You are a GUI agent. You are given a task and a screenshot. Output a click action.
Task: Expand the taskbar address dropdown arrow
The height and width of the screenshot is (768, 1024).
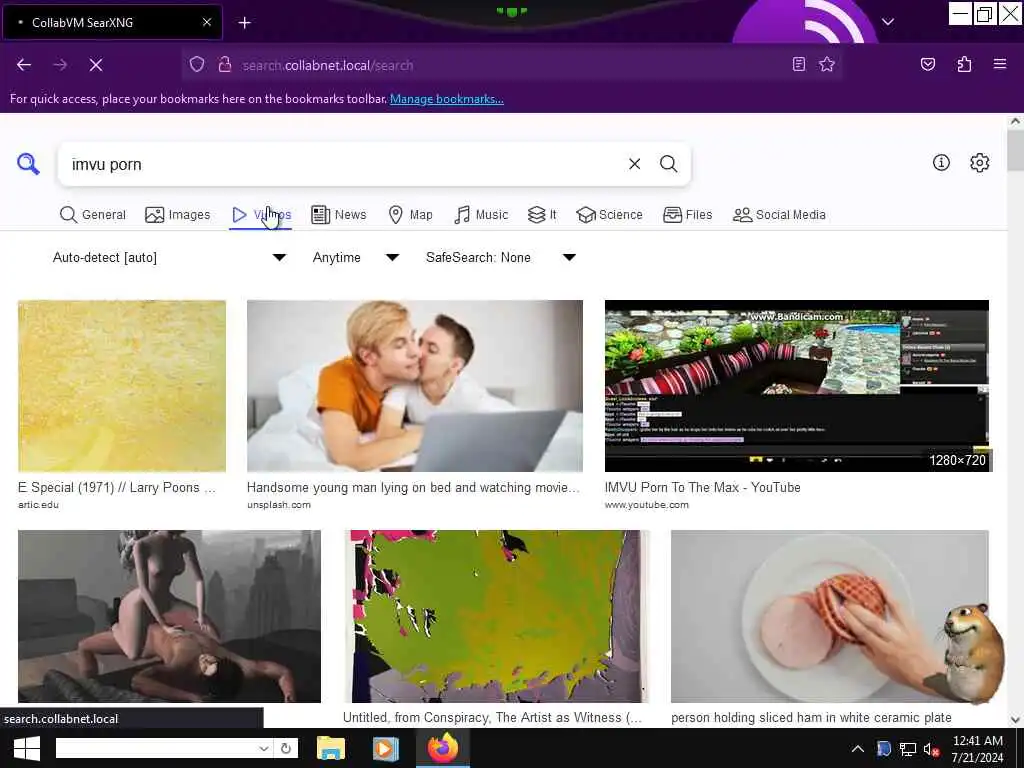click(x=264, y=748)
